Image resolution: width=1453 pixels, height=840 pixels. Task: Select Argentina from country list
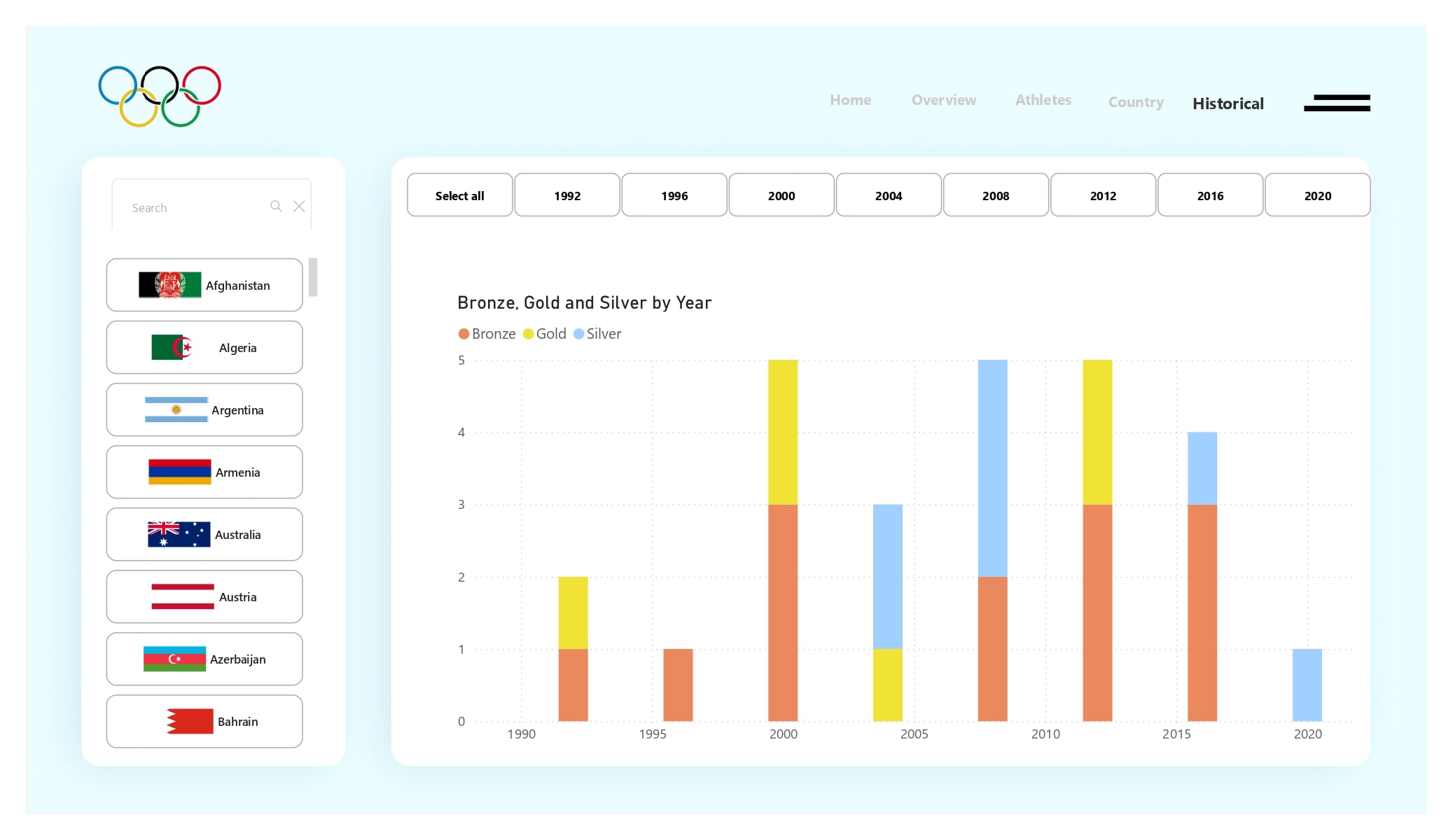pyautogui.click(x=204, y=409)
